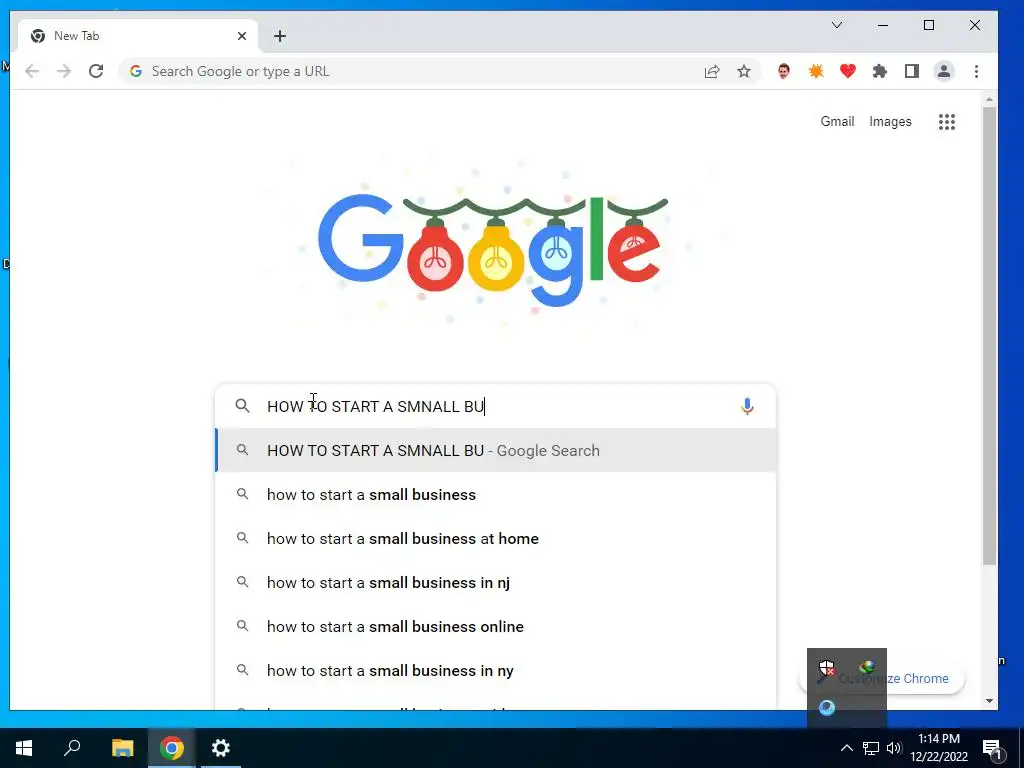The image size is (1024, 768).
Task: Open a new tab with plus button
Action: tap(280, 36)
